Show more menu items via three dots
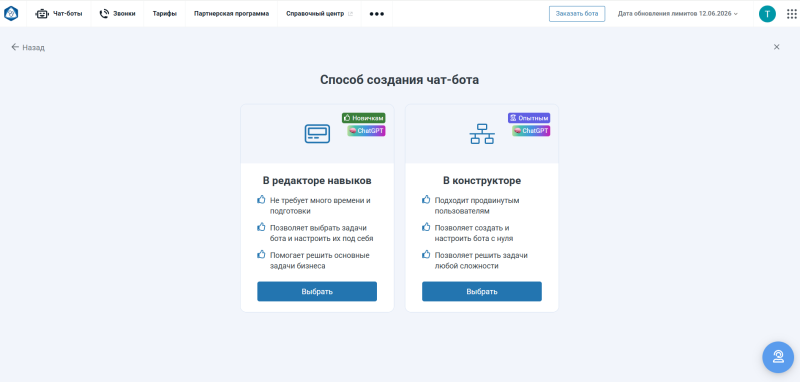Viewport: 800px width, 382px height. [377, 14]
